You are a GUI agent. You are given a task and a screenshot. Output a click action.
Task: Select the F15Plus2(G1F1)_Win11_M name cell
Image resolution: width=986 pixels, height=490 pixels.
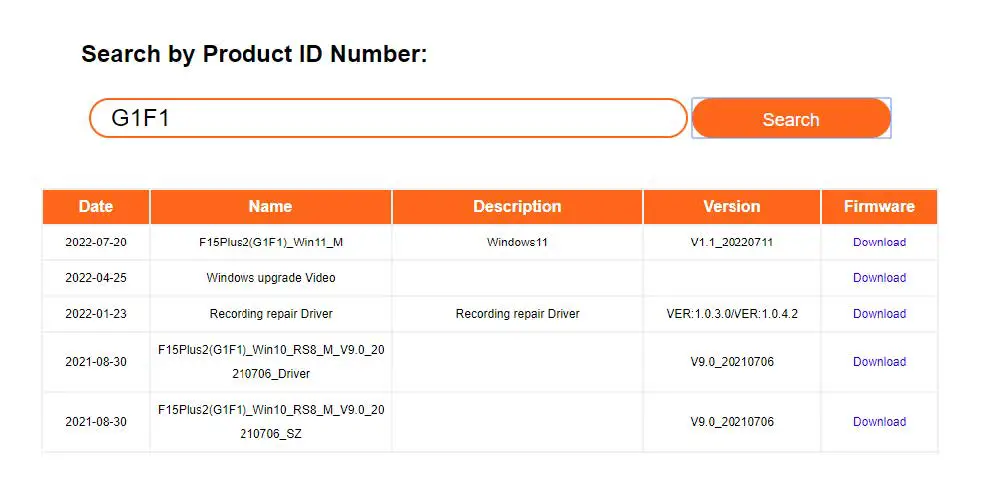click(x=271, y=242)
